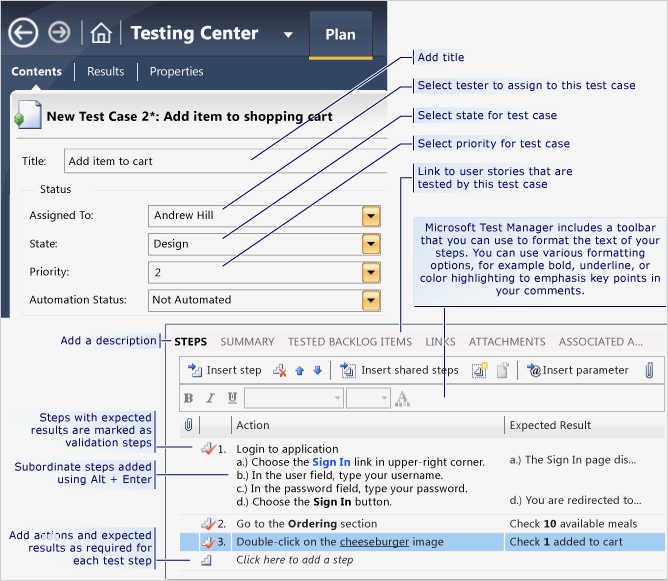Viewport: 668px width, 581px height.
Task: Click the open shared steps icon
Action: point(503,370)
